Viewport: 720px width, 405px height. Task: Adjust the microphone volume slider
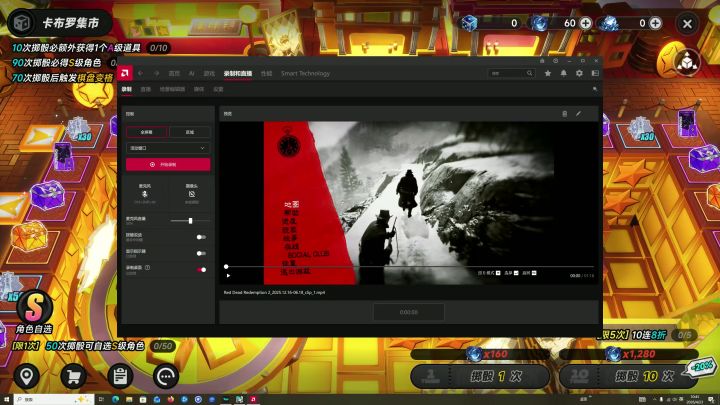(x=191, y=221)
